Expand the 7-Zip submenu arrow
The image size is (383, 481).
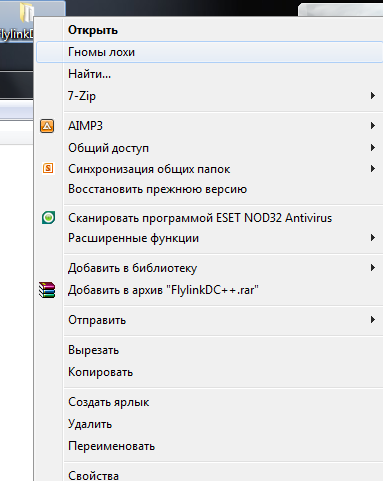tap(373, 96)
